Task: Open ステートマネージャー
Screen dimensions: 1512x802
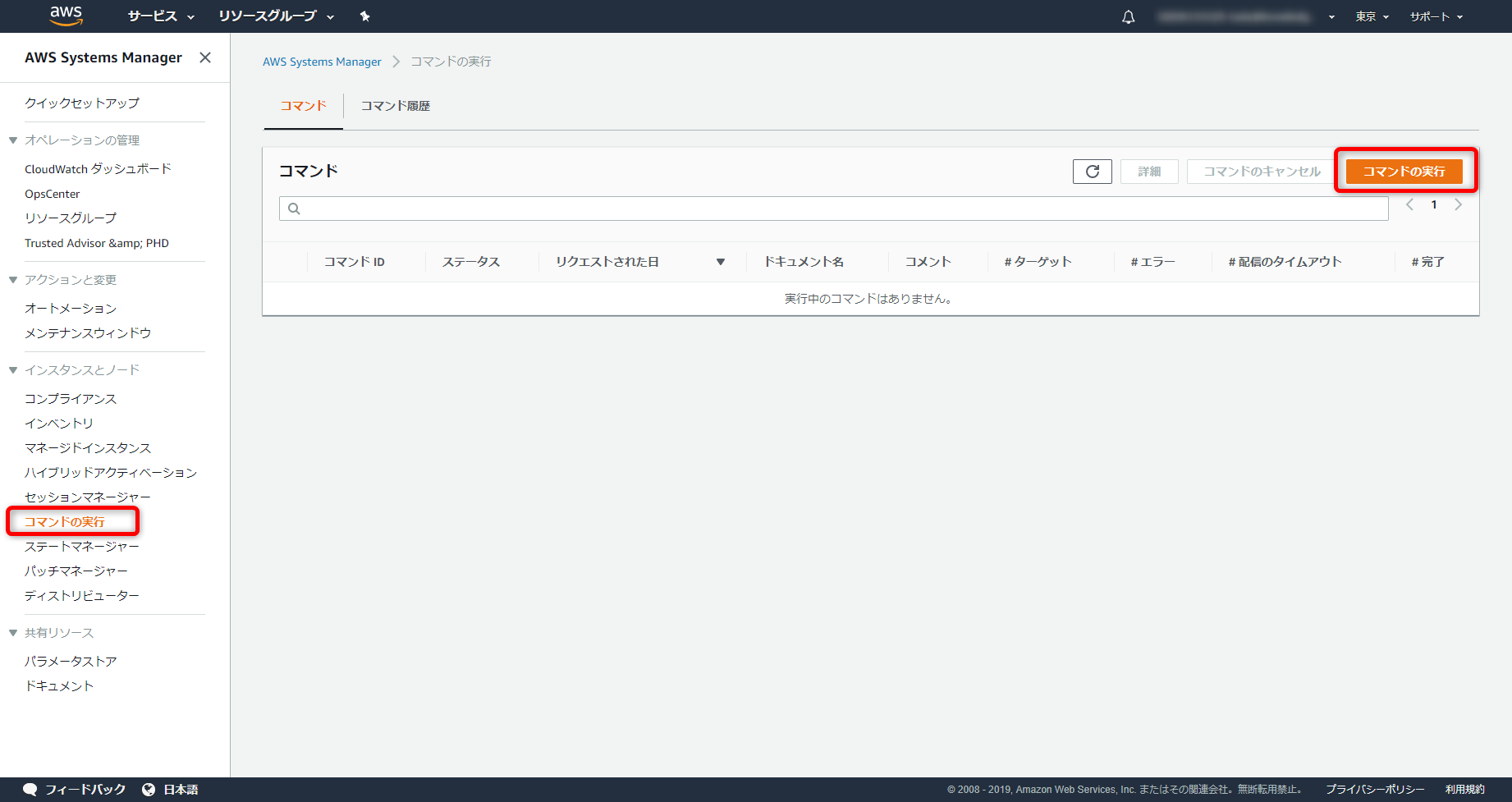Action: click(x=82, y=547)
